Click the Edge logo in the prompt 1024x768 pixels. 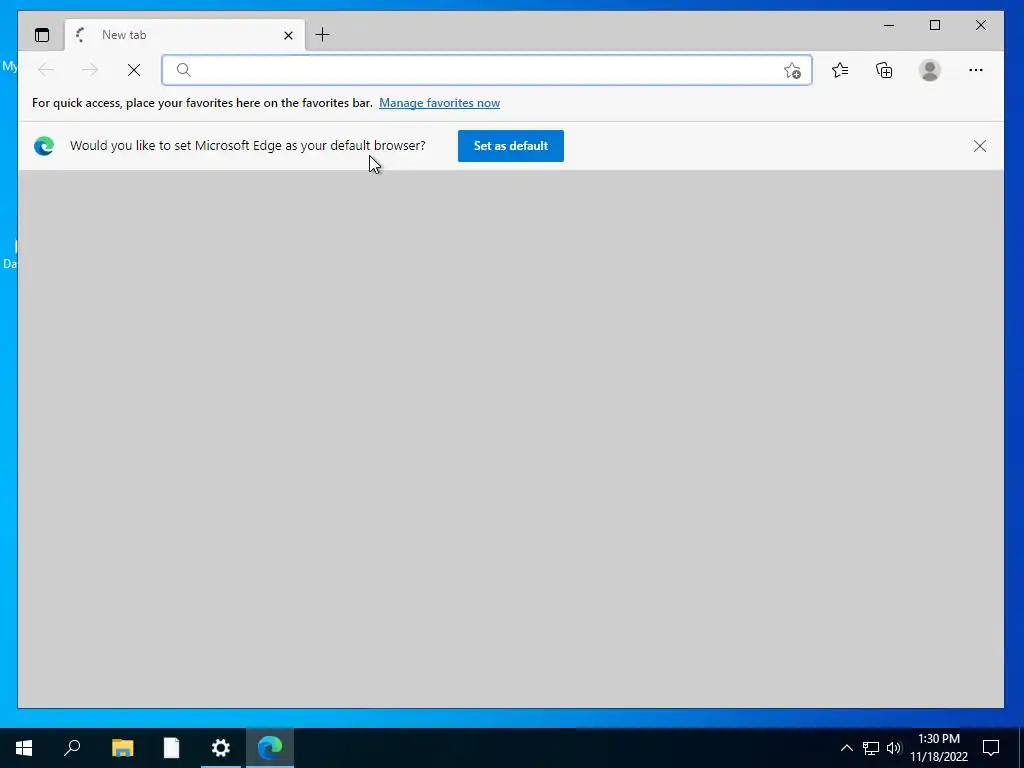point(44,146)
